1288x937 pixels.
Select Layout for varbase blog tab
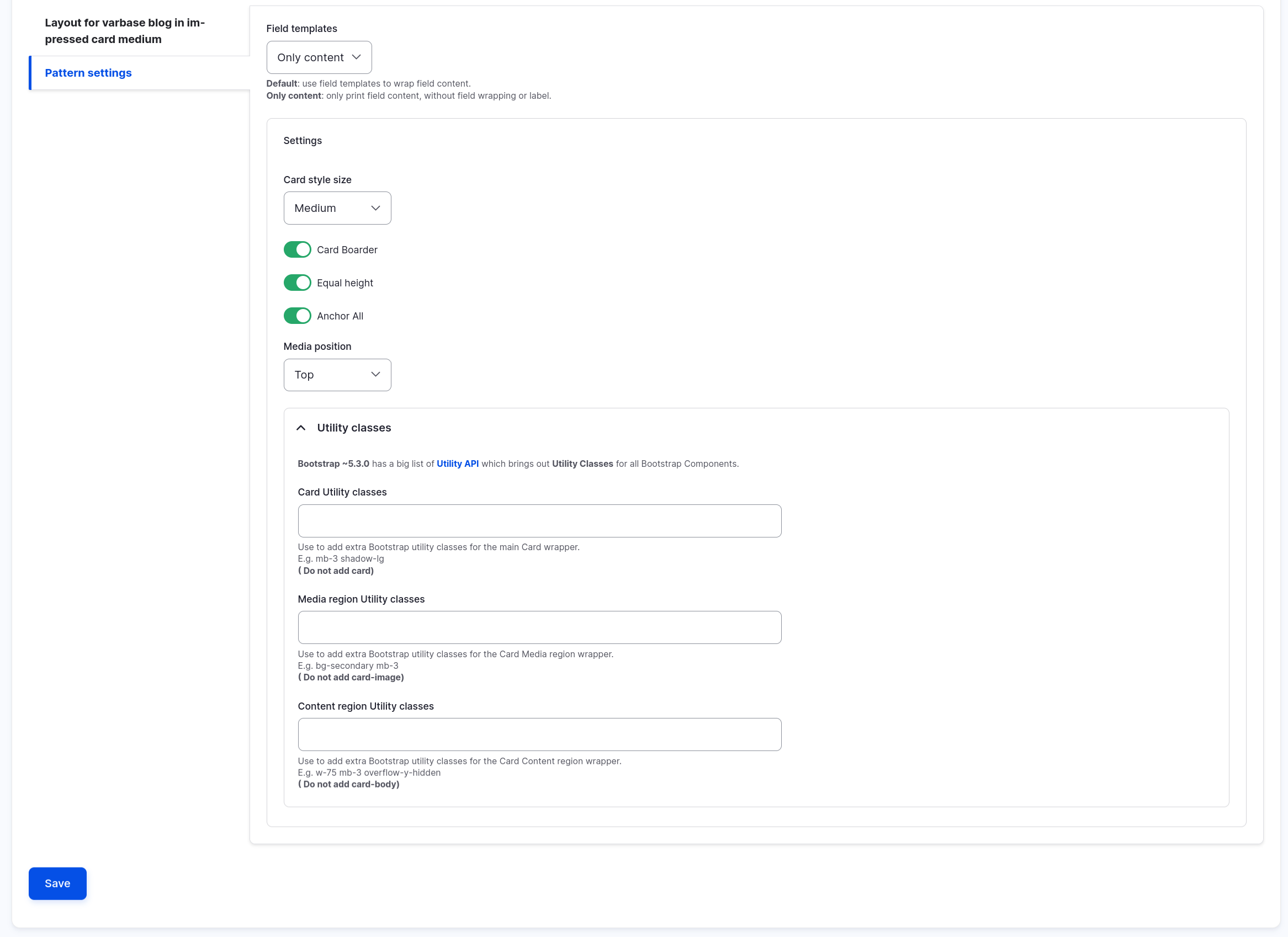pos(125,31)
